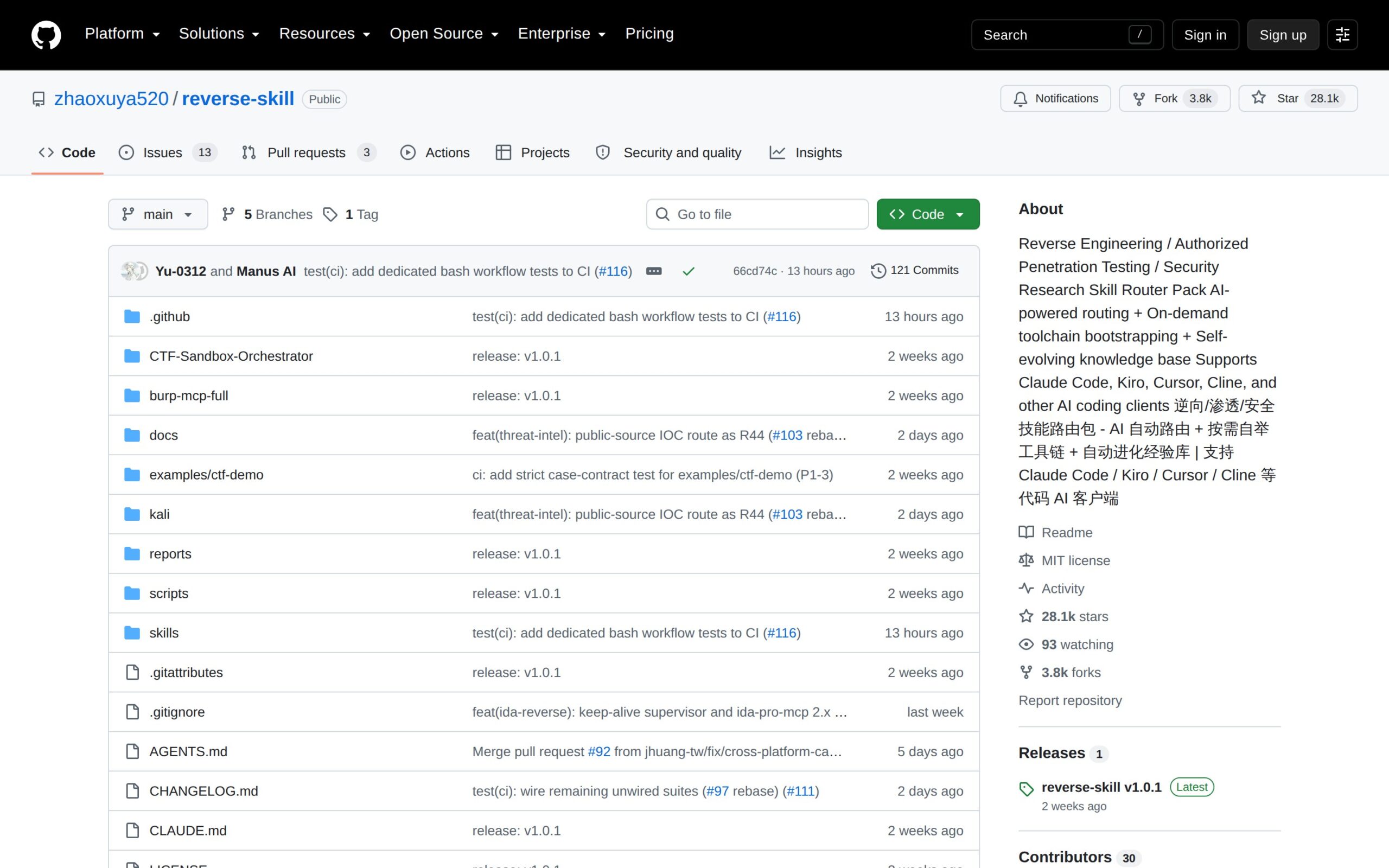Open the burp-mcp-full folder

click(x=188, y=395)
